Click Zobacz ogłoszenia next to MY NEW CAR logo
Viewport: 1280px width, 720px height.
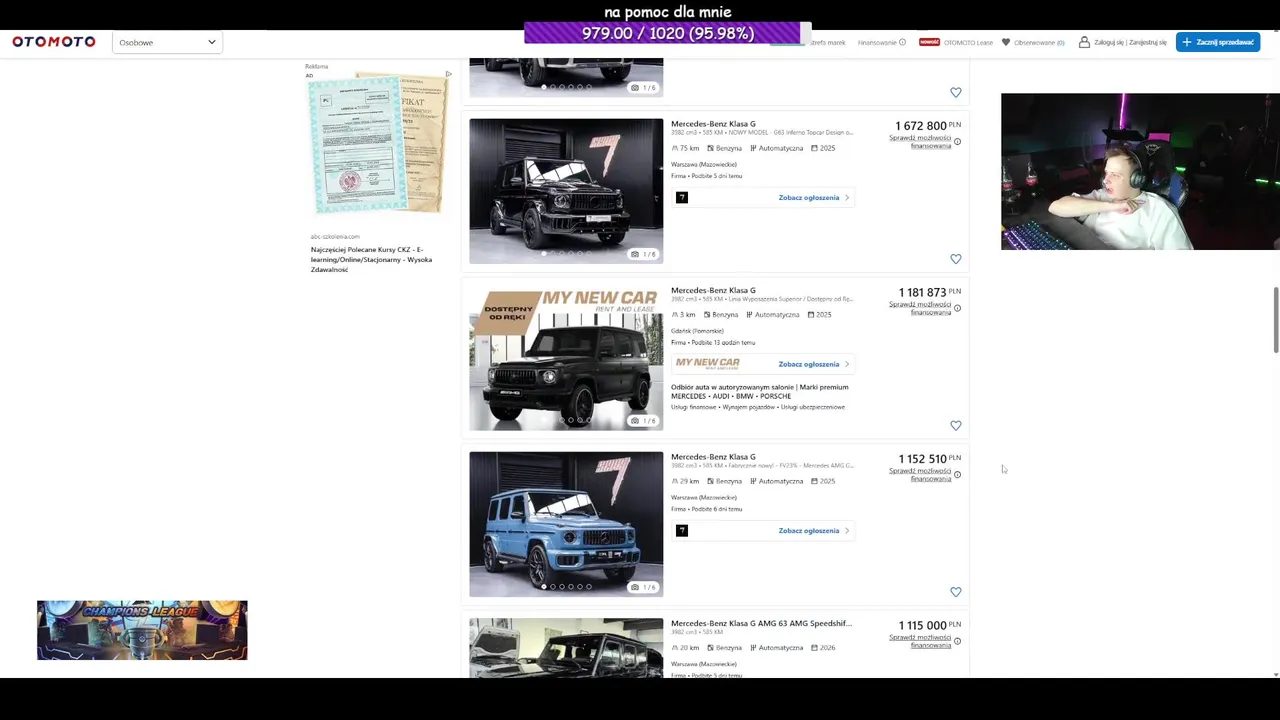tap(809, 364)
